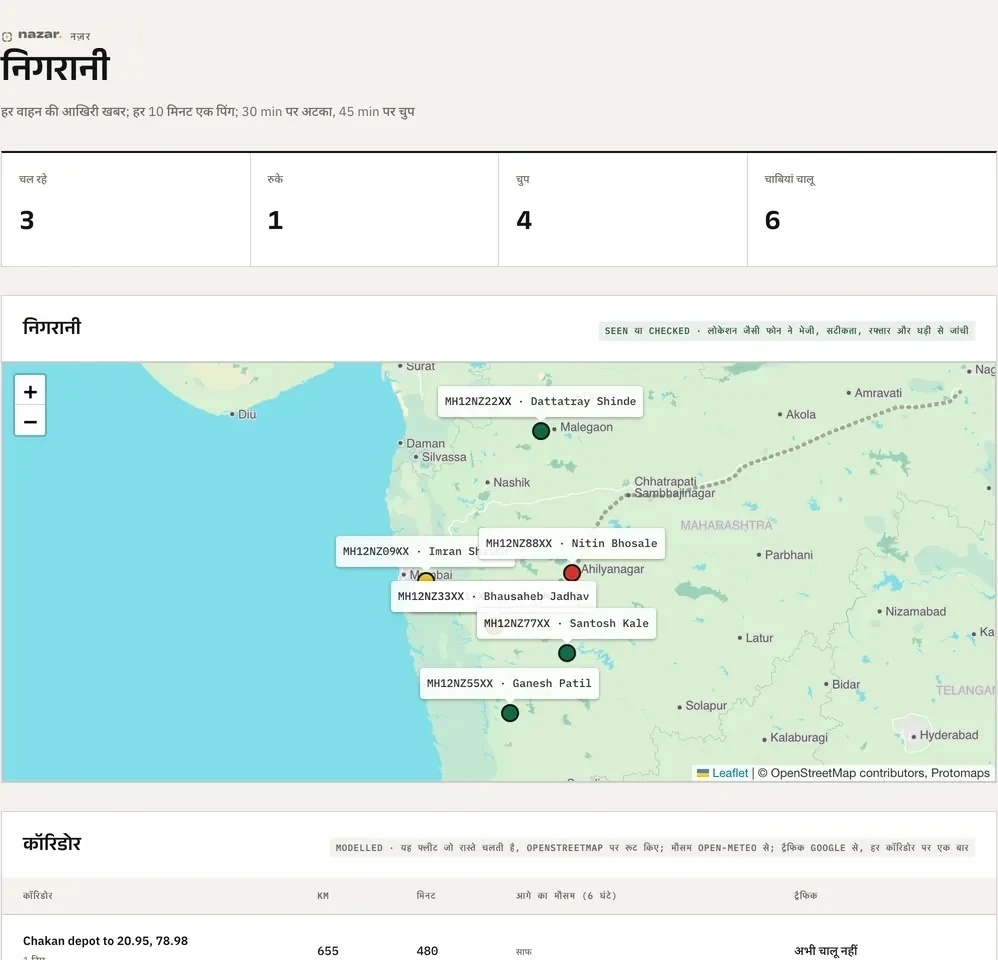Viewport: 998px width, 960px height.
Task: Click the 'आगे का मौसम (6 घंटे)' header
Action: (x=566, y=896)
